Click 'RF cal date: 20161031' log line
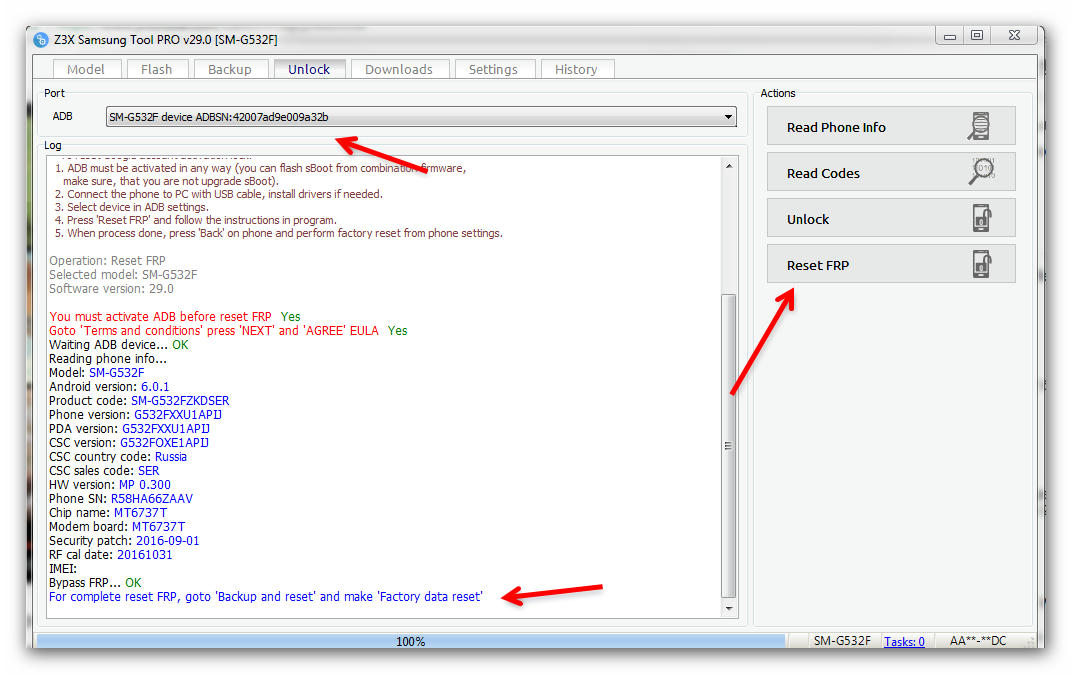The width and height of the screenshot is (1072, 674). point(110,554)
